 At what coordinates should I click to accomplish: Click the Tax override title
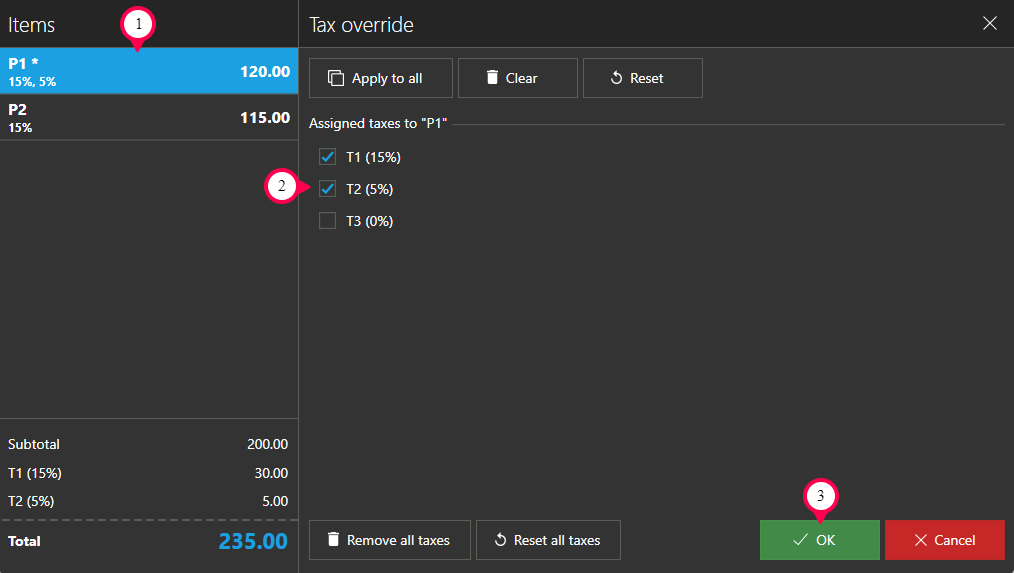pyautogui.click(x=361, y=25)
